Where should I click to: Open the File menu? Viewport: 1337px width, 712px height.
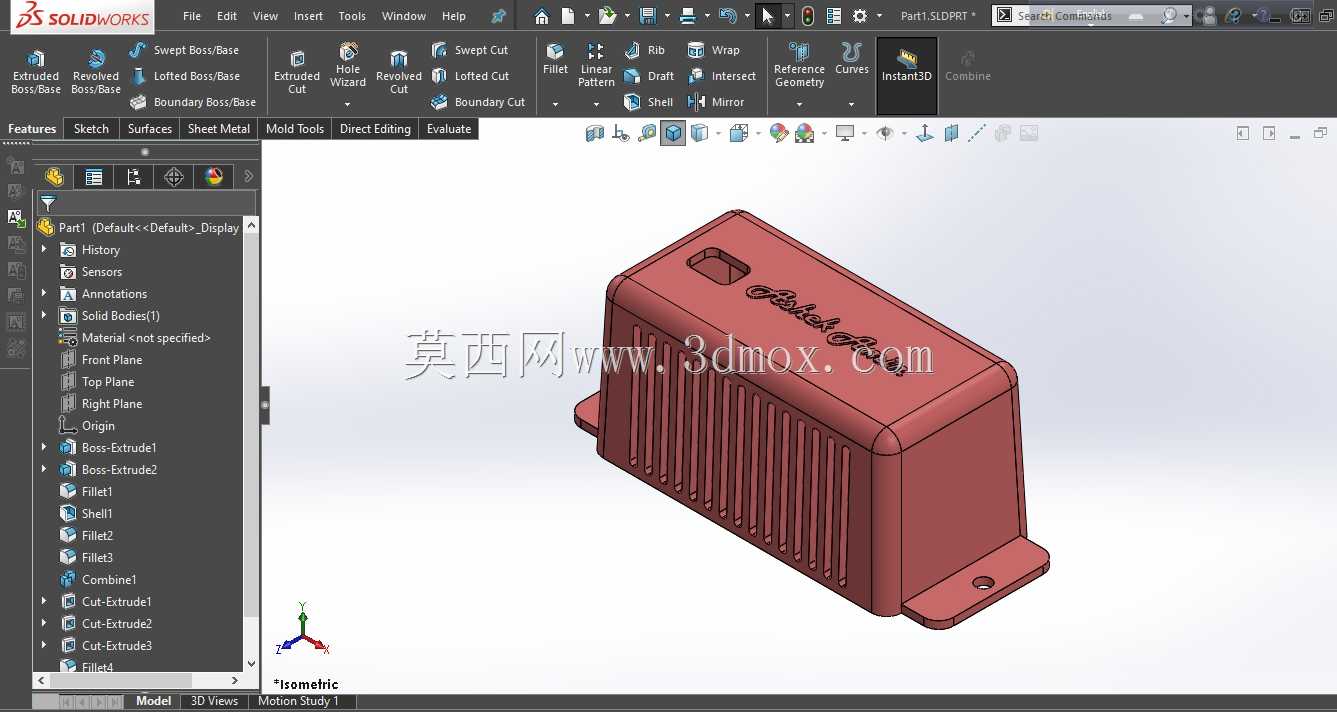point(192,16)
